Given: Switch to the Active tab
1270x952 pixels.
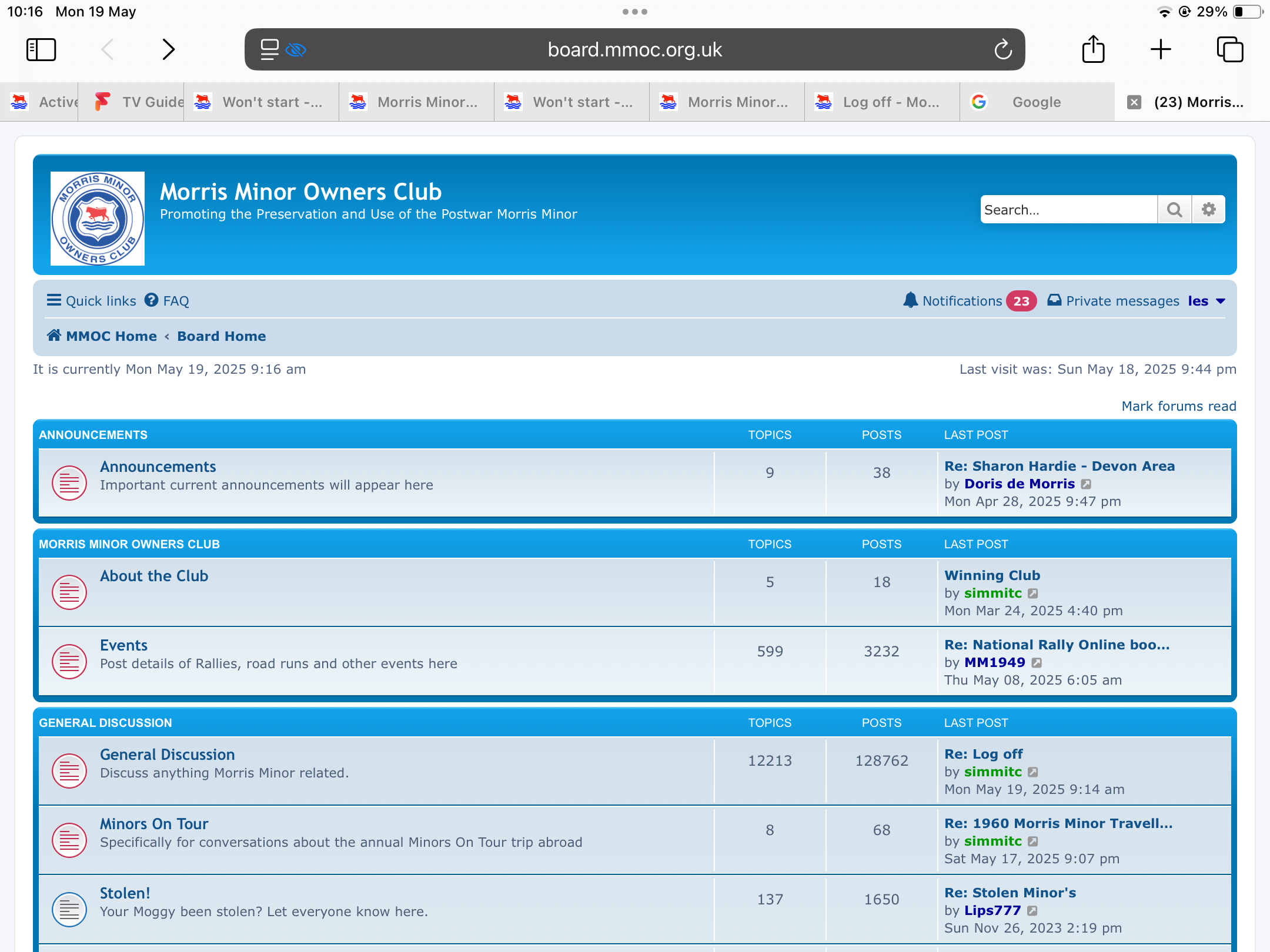Looking at the screenshot, I should tap(39, 102).
